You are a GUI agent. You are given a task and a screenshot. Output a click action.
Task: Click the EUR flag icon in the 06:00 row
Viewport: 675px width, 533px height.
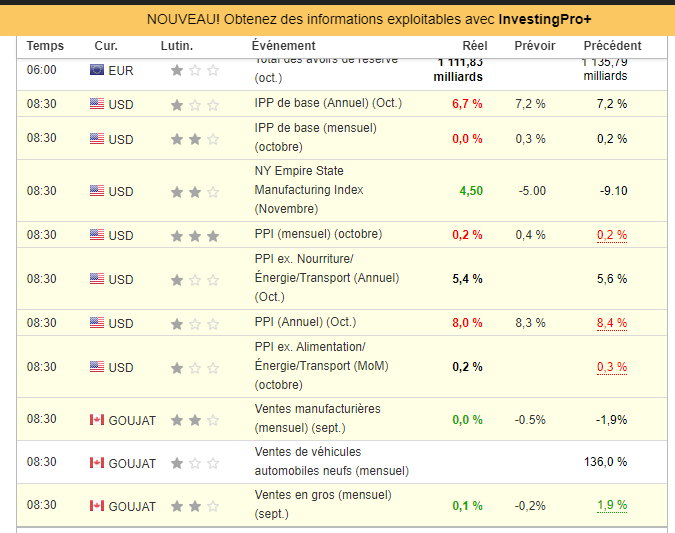pos(97,70)
